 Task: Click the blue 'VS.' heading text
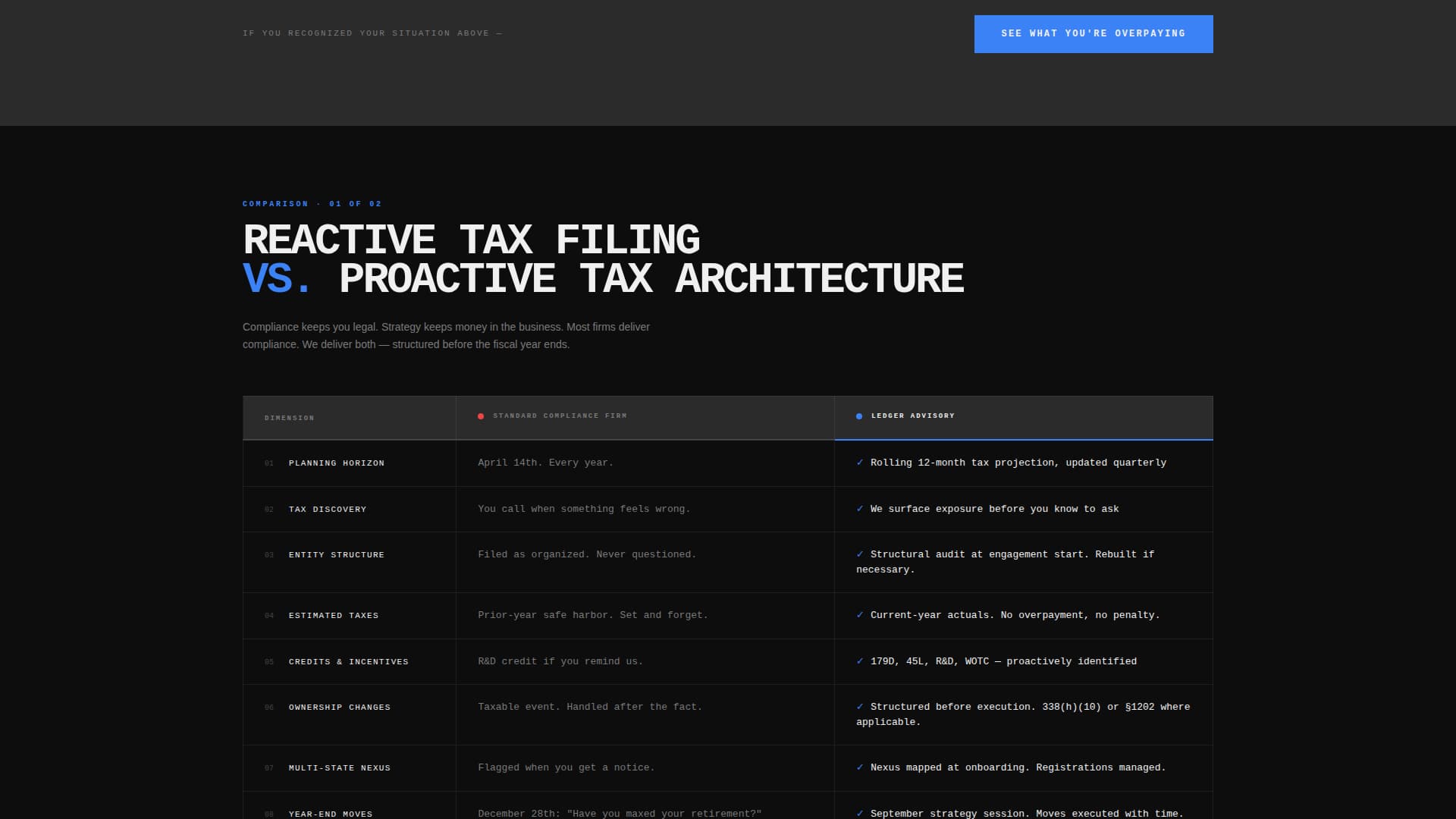pos(277,278)
